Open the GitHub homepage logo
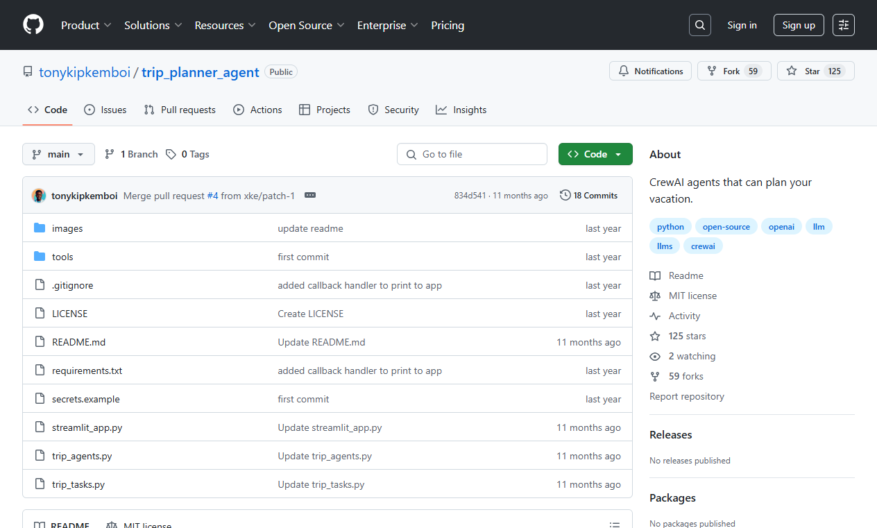 [x=33, y=25]
